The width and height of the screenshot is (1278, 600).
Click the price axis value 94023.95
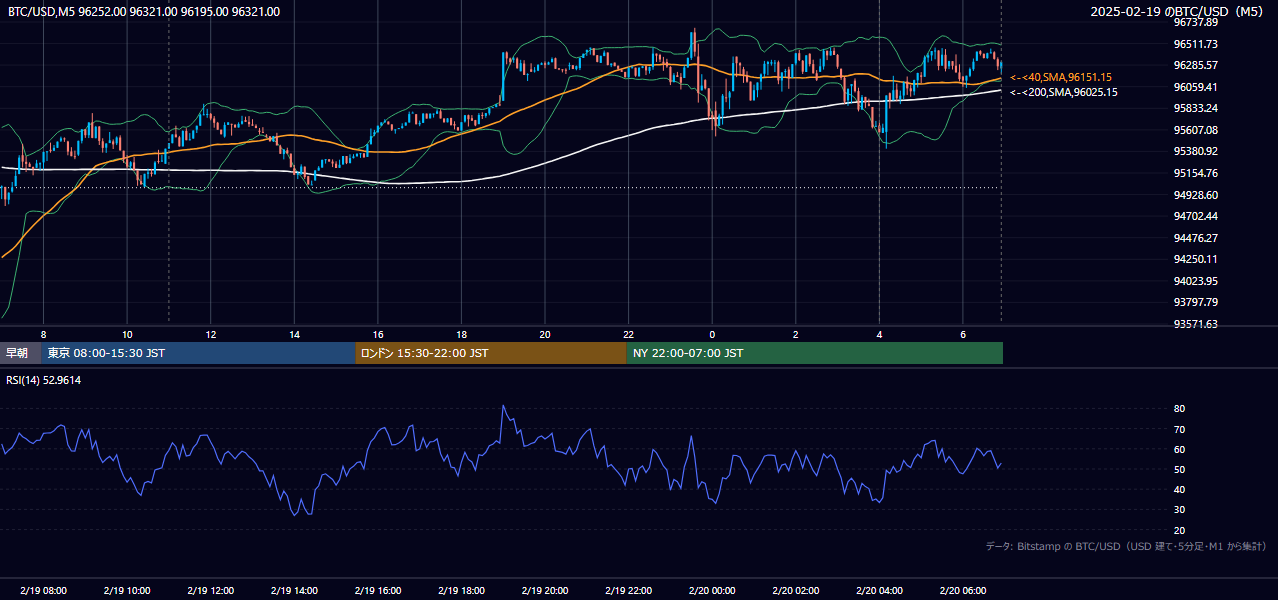click(1195, 281)
